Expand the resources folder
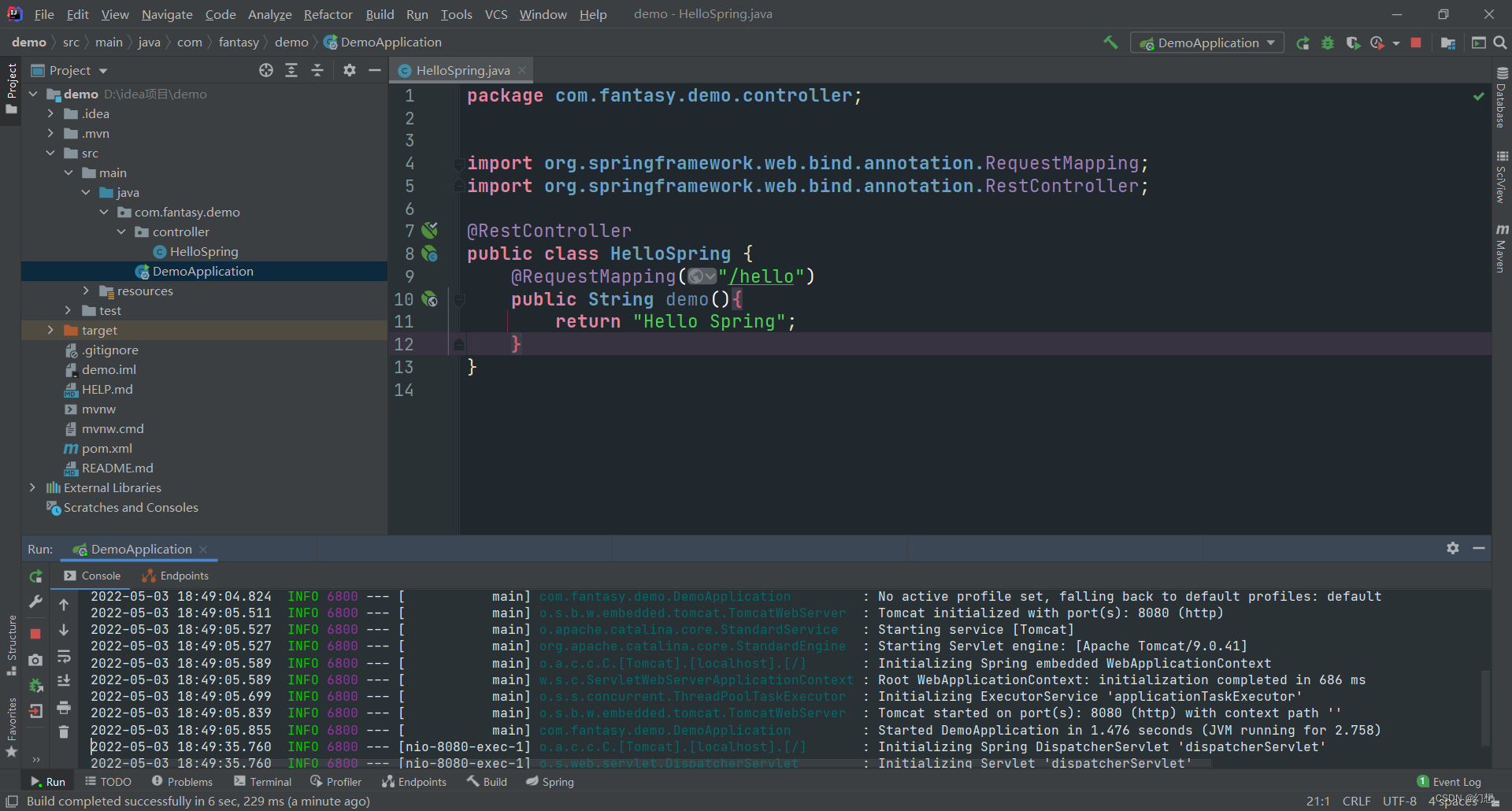Image resolution: width=1512 pixels, height=811 pixels. (x=86, y=291)
